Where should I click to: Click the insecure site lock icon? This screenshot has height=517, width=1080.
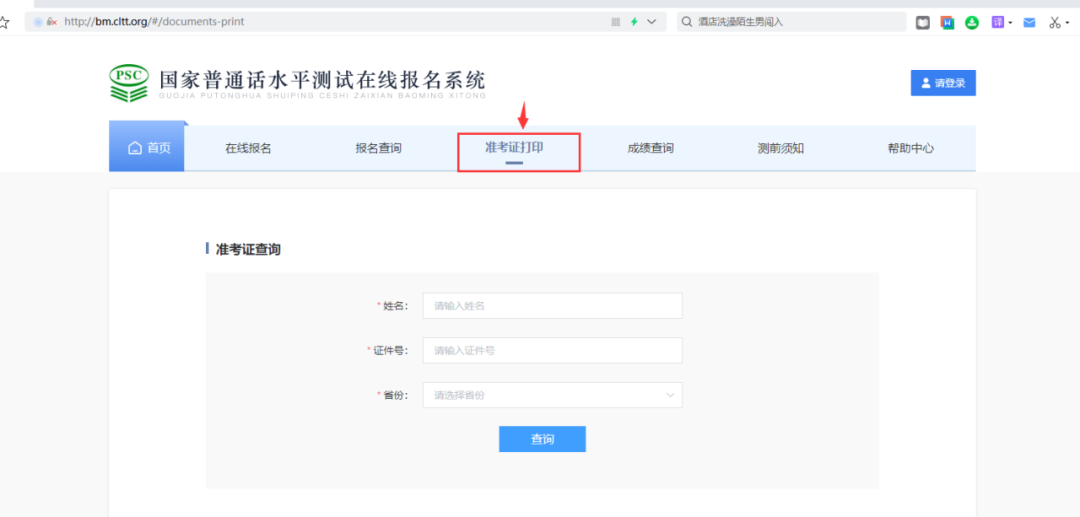pyautogui.click(x=52, y=22)
